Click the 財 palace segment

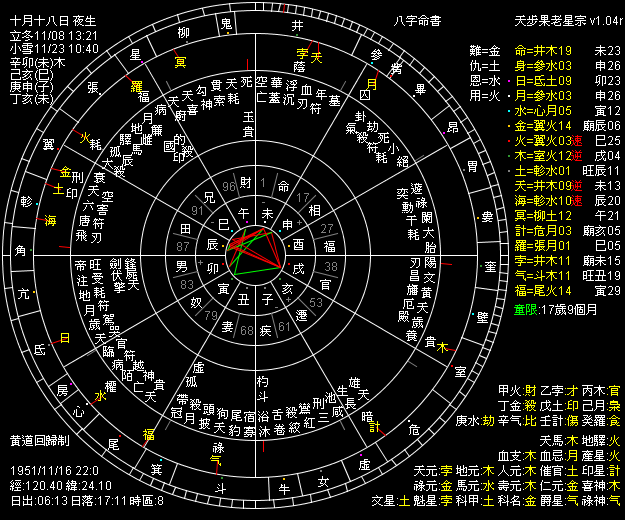(247, 184)
